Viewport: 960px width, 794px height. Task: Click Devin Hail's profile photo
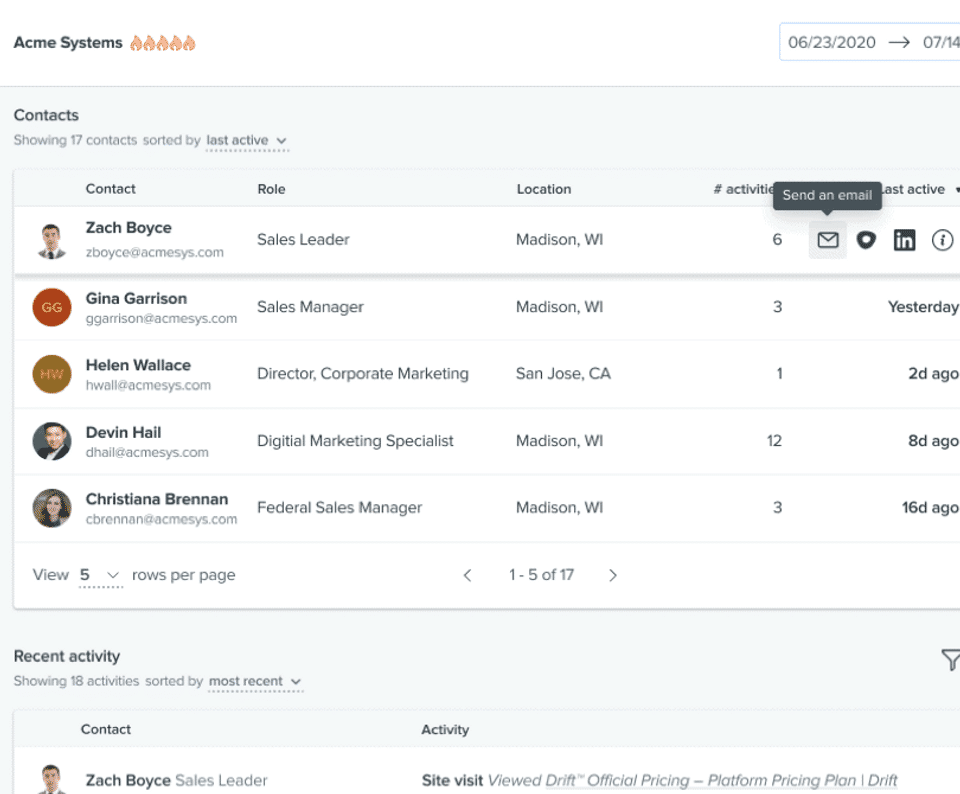pyautogui.click(x=51, y=441)
